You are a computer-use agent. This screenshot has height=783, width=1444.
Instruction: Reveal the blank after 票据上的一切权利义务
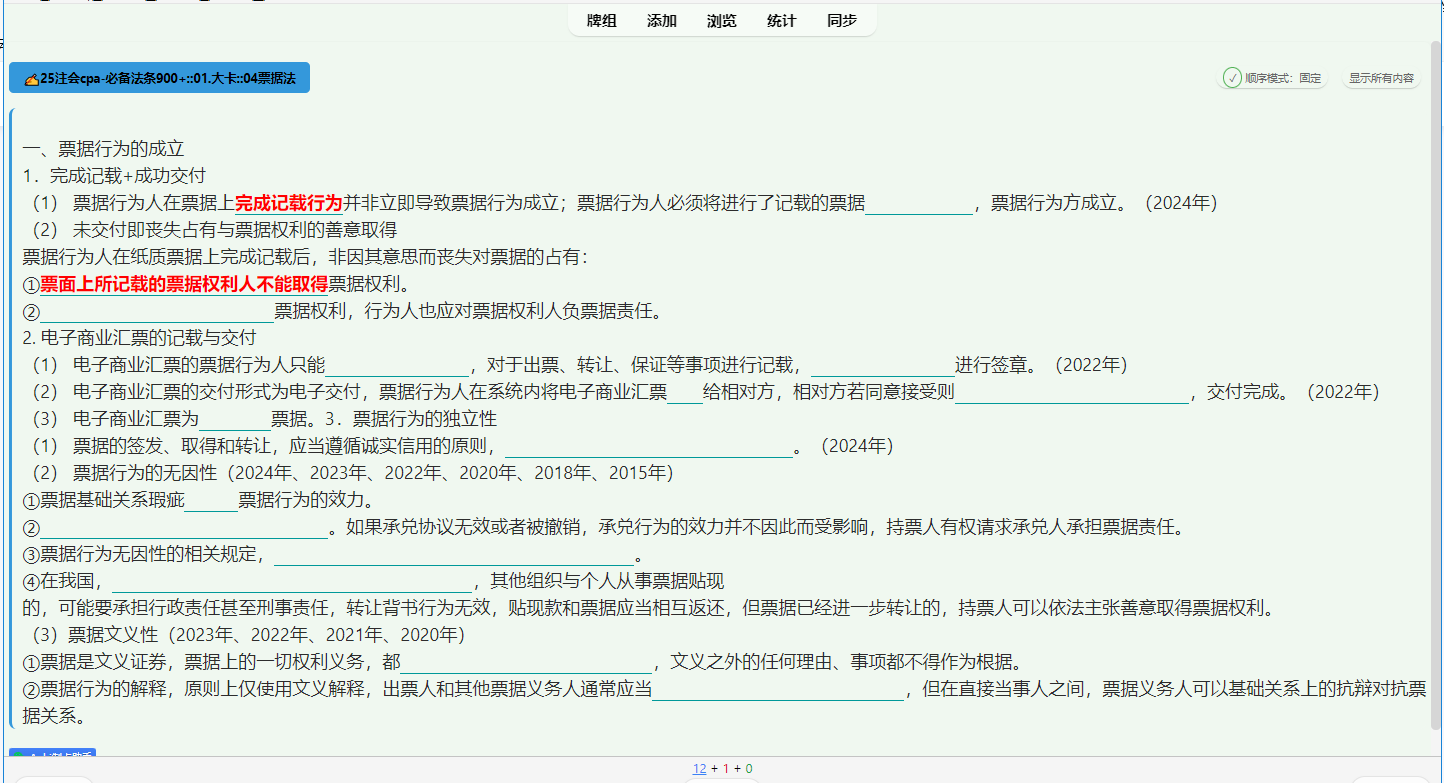(525, 660)
